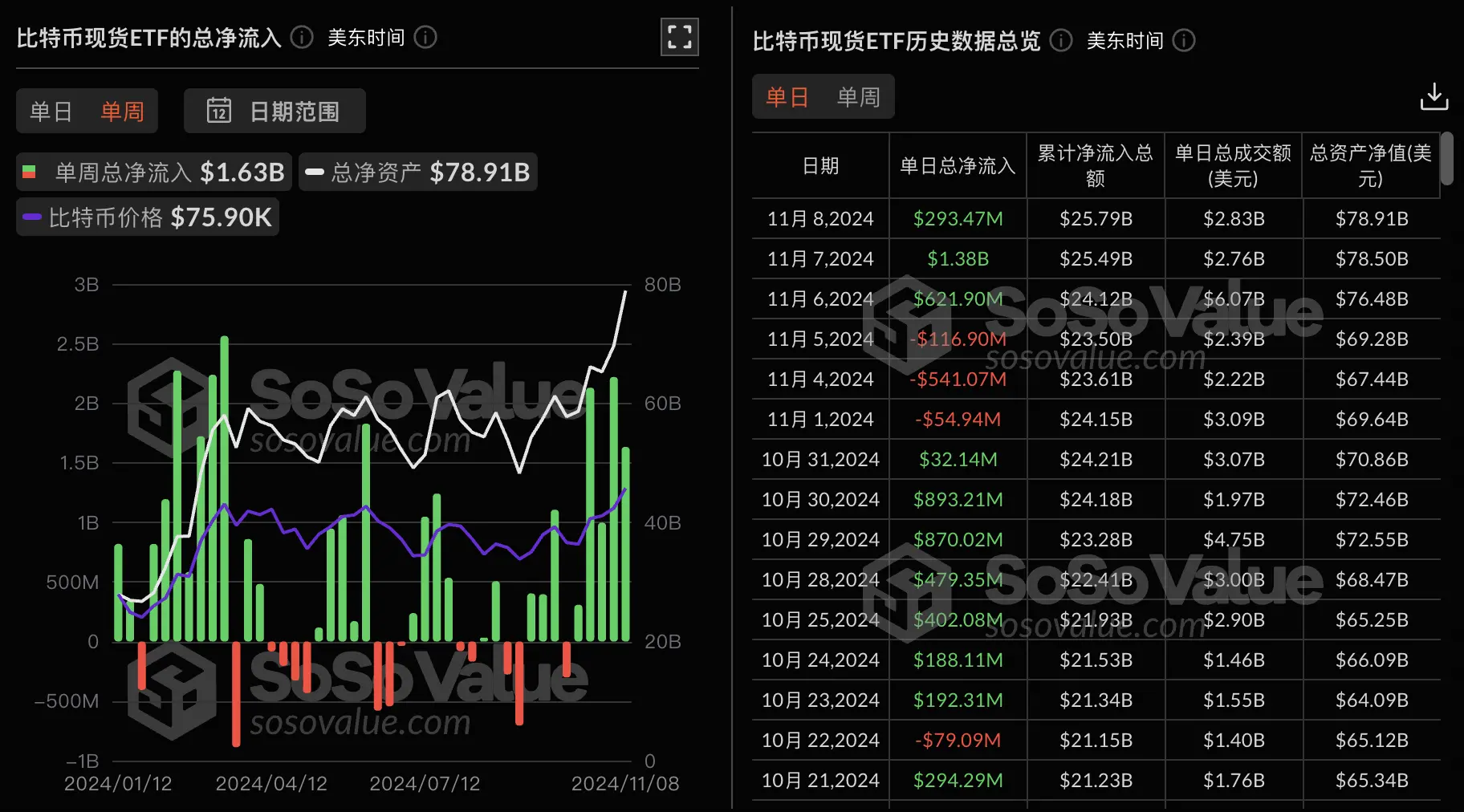1464x812 pixels.
Task: Click the $1.38B inflow value for 11月 7,2024
Action: click(957, 258)
